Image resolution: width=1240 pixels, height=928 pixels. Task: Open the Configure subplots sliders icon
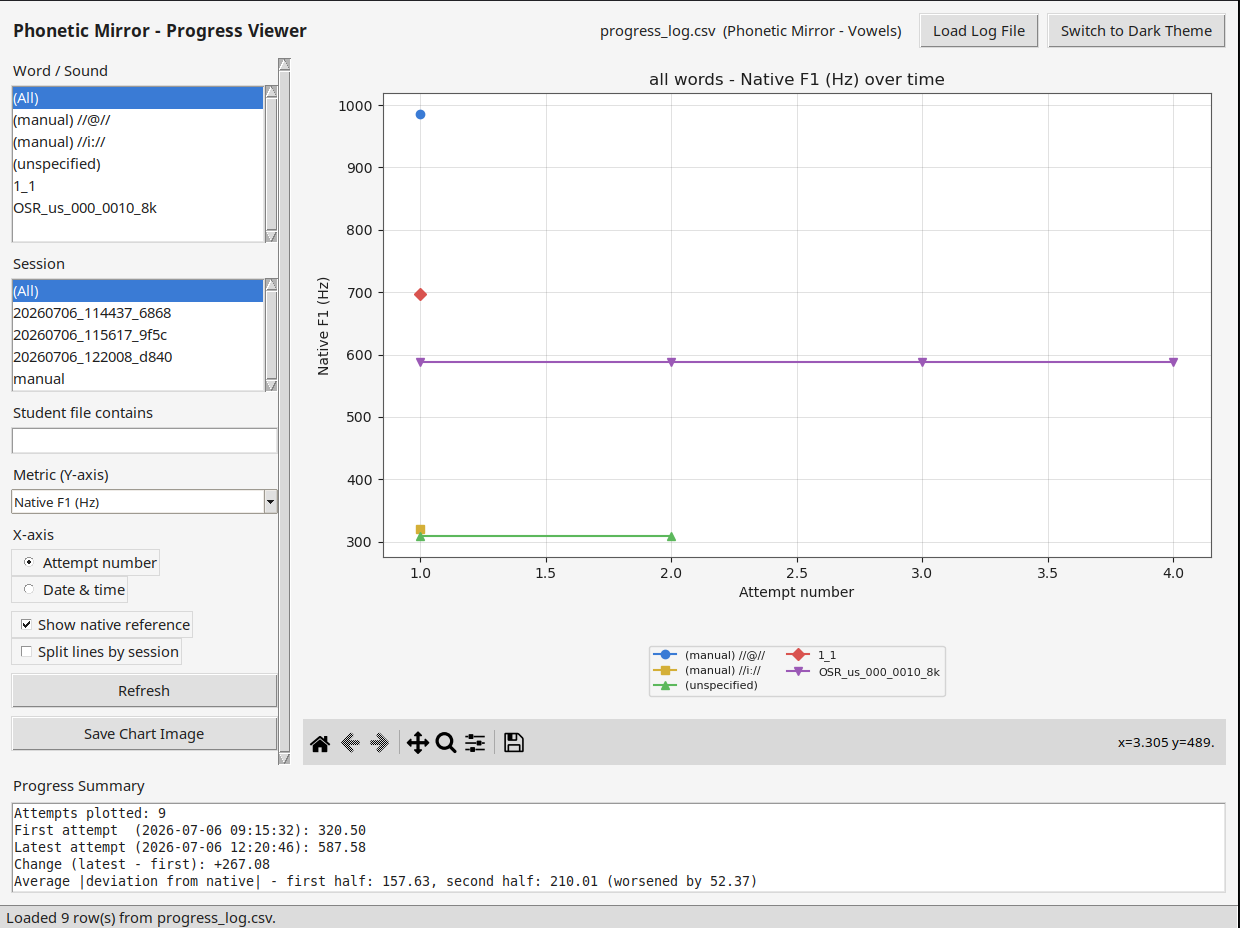click(x=475, y=743)
